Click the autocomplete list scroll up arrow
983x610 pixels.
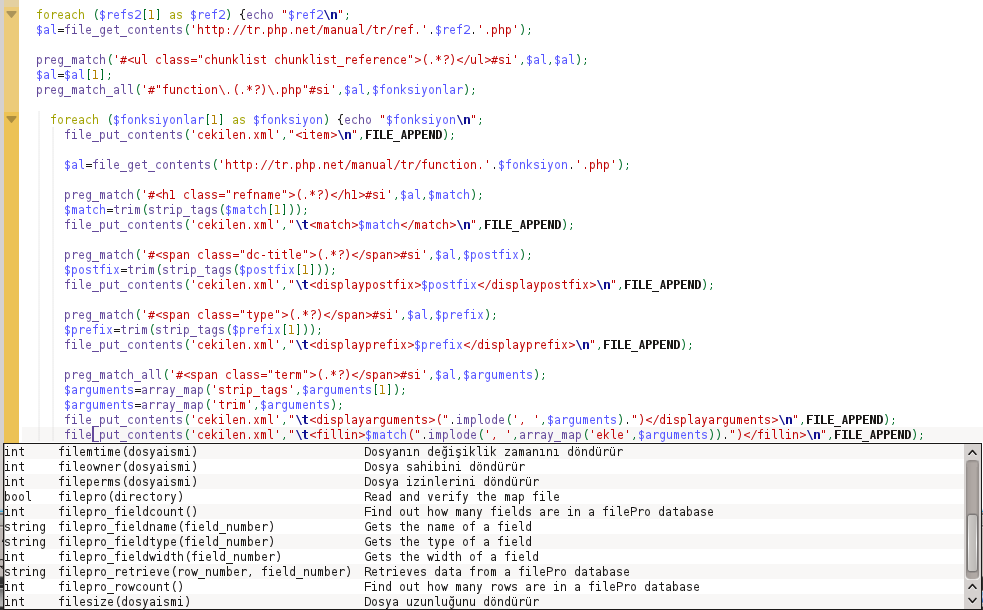click(x=972, y=452)
